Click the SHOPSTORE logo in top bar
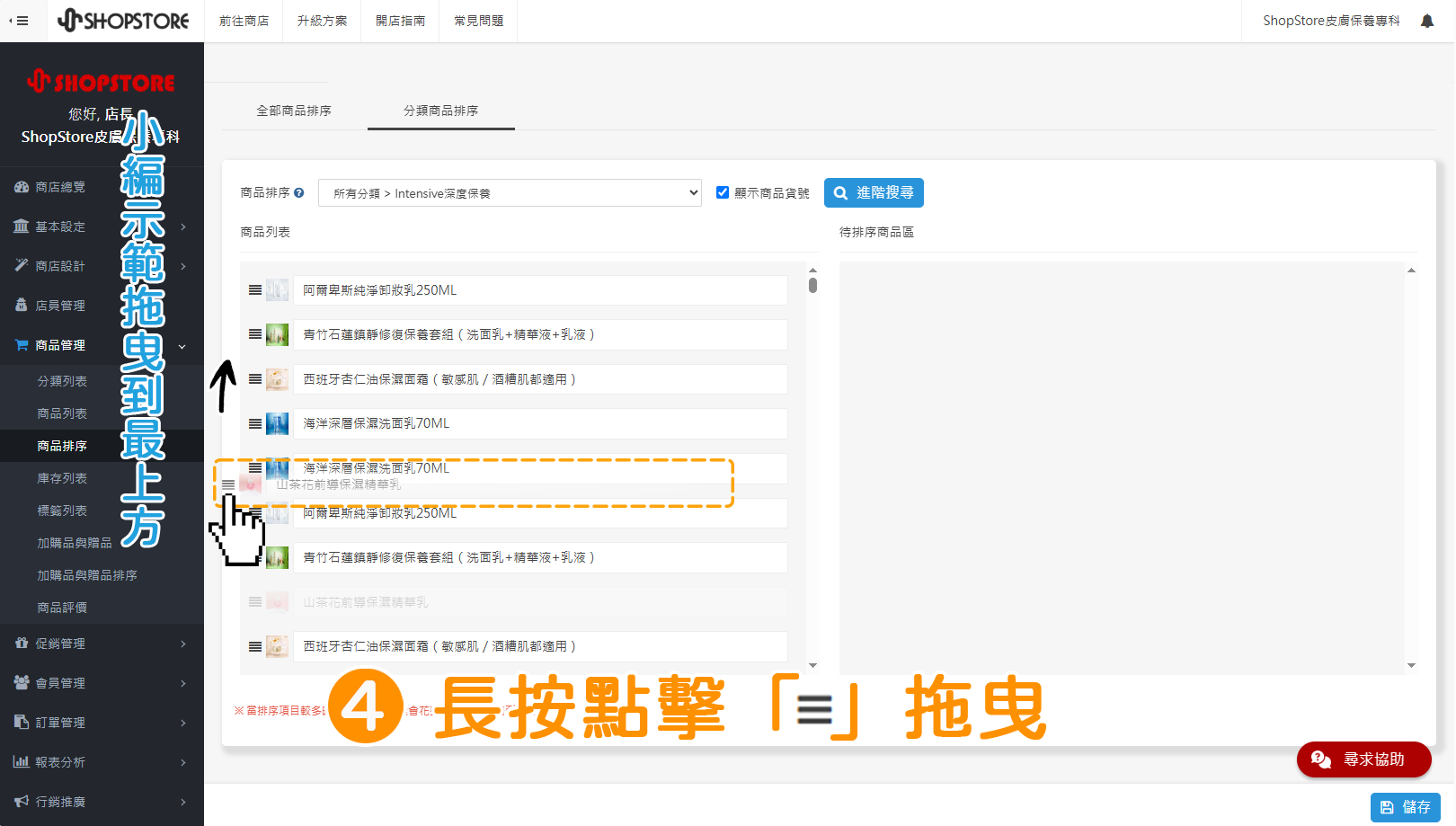 click(x=123, y=20)
